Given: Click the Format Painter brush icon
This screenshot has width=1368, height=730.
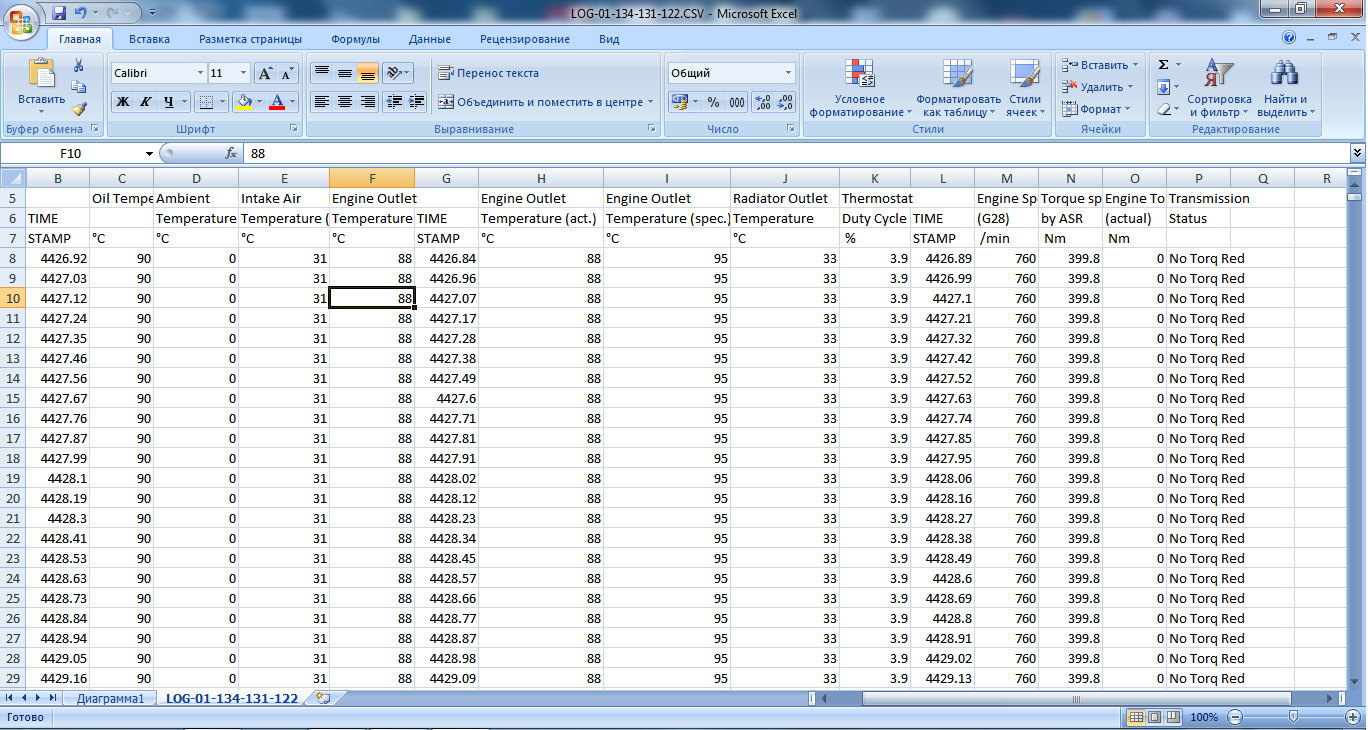Looking at the screenshot, I should [x=79, y=109].
